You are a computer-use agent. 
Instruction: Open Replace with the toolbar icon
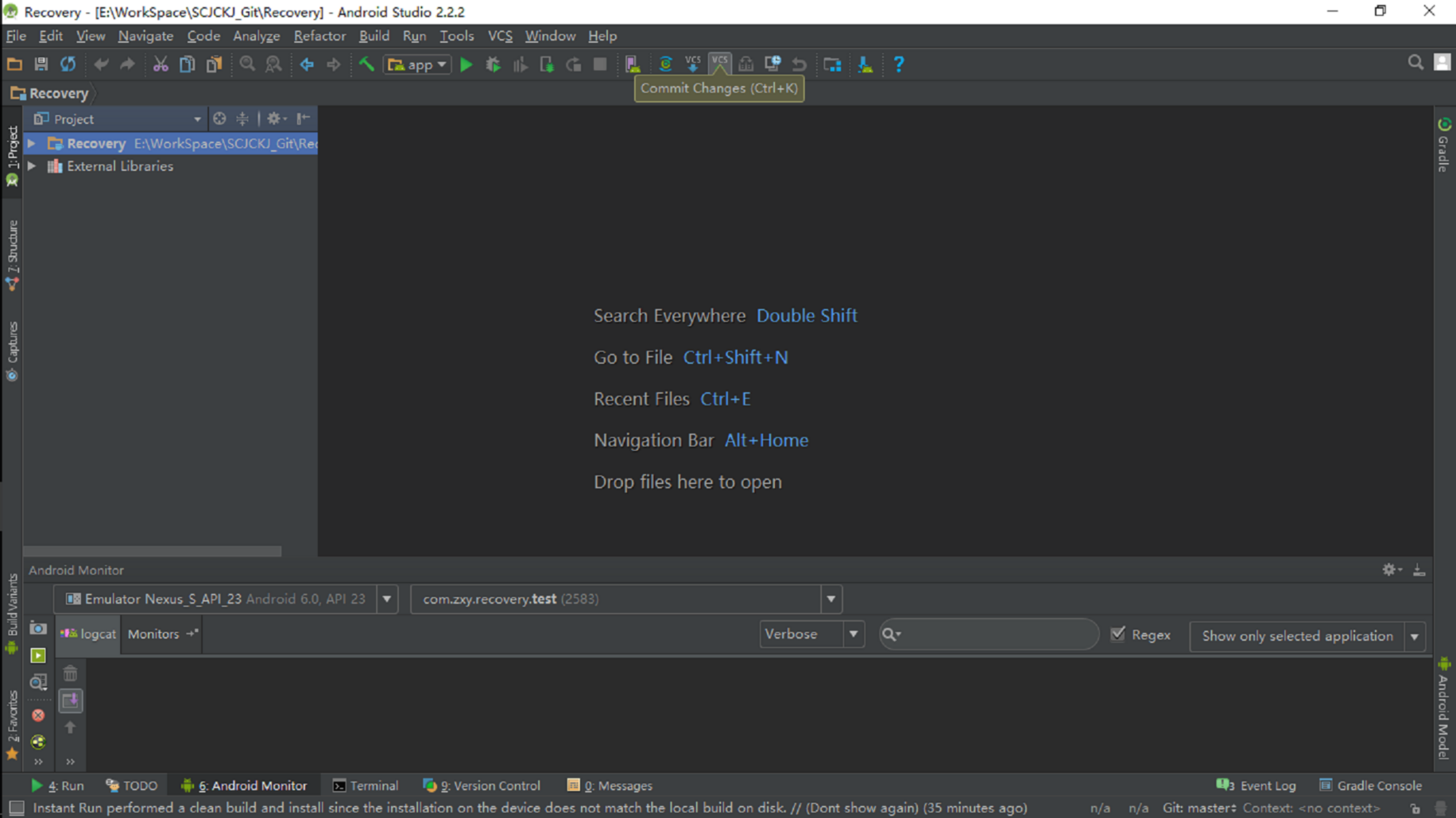tap(273, 64)
